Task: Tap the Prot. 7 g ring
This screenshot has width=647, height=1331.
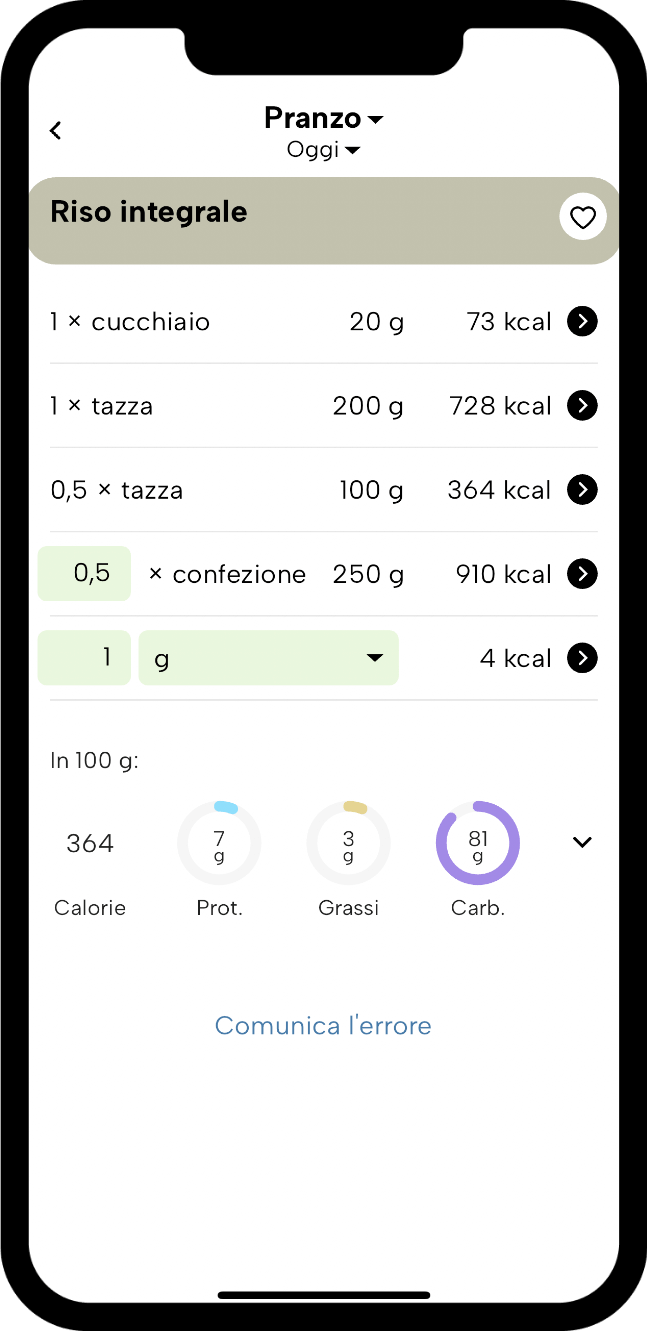Action: pos(219,843)
